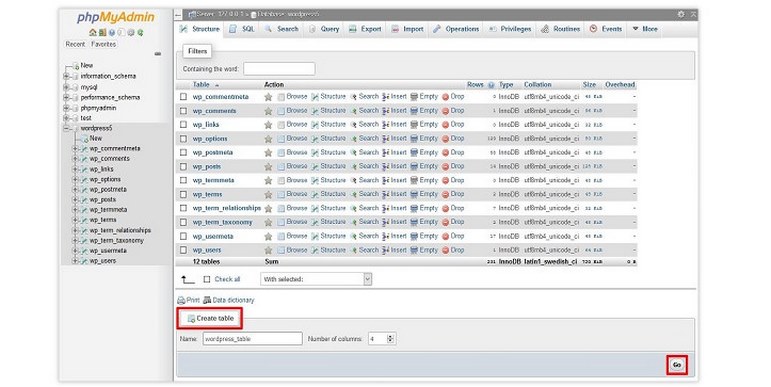The image size is (771, 387).
Task: Click the Empty icon for wp_term_relationships
Action: 414,208
